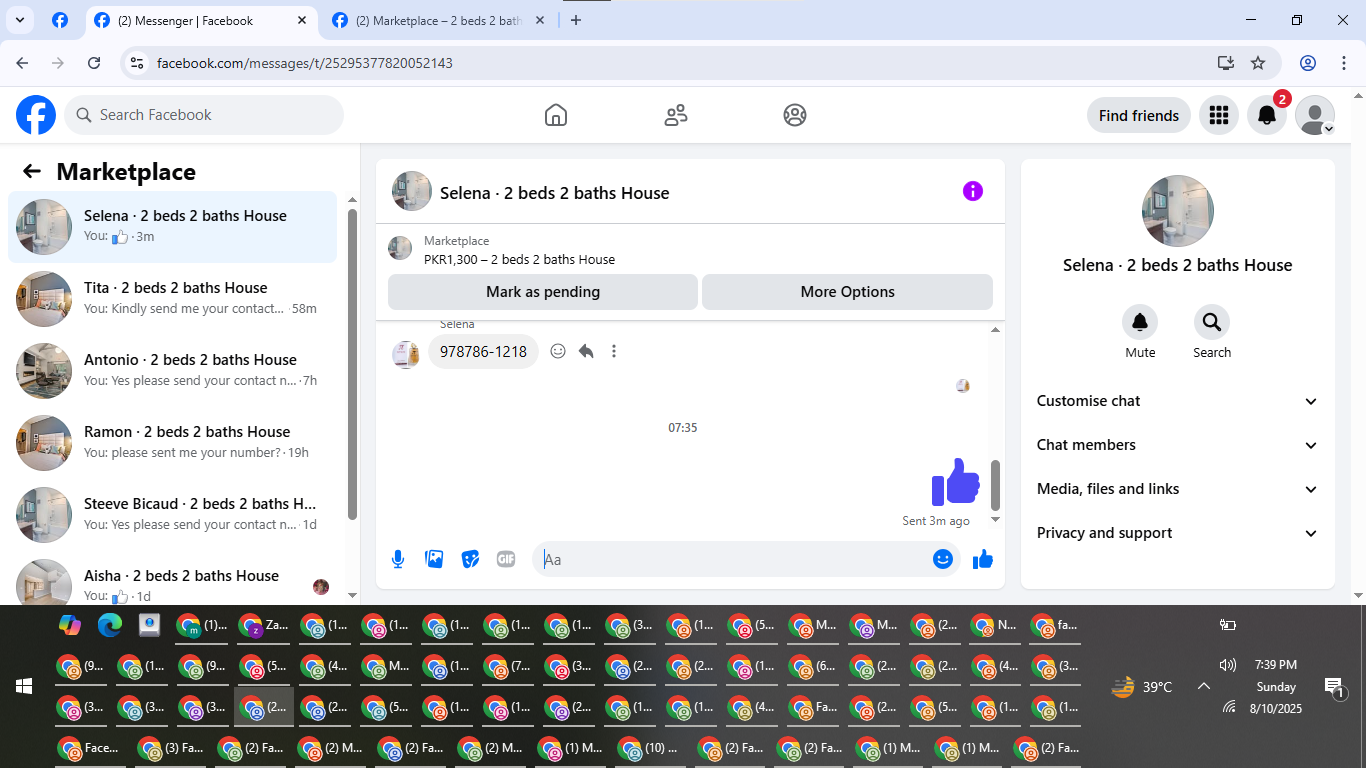Open Chrome tab search dropdown arrow

click(x=20, y=20)
